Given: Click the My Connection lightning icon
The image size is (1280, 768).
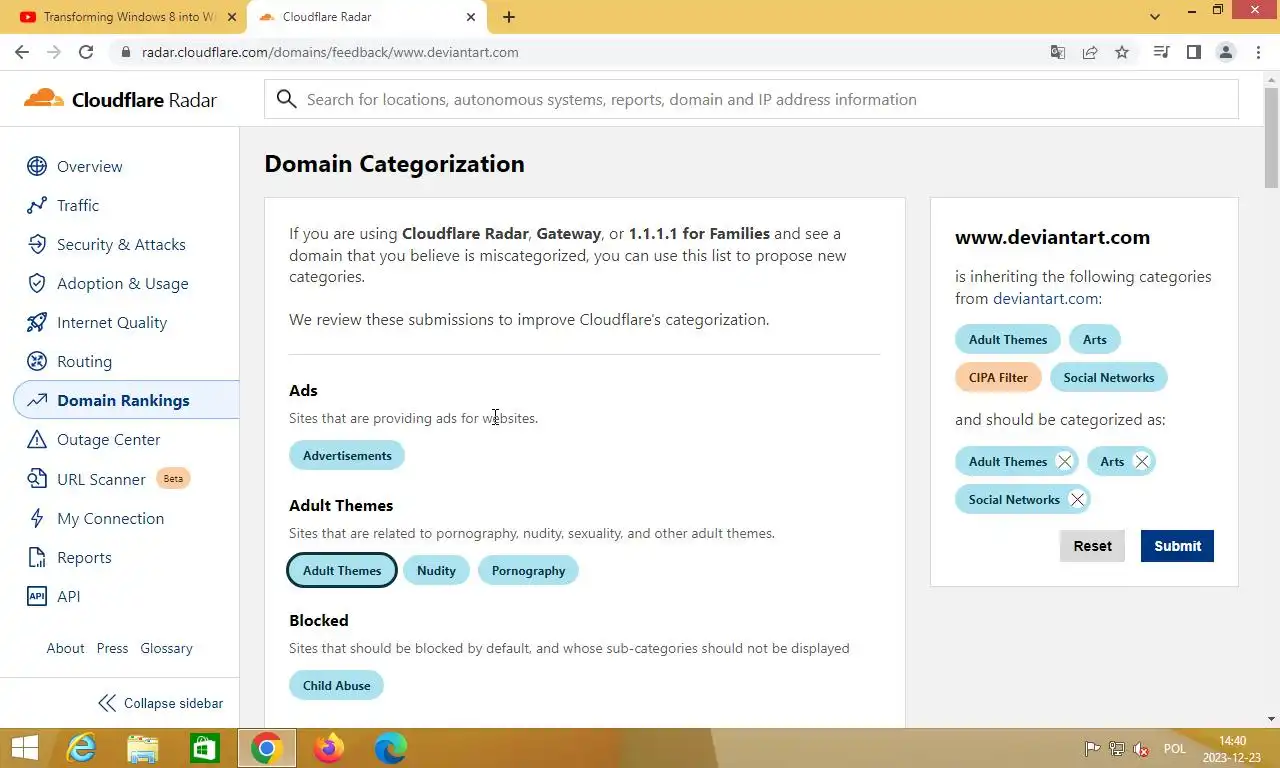Looking at the screenshot, I should point(37,518).
